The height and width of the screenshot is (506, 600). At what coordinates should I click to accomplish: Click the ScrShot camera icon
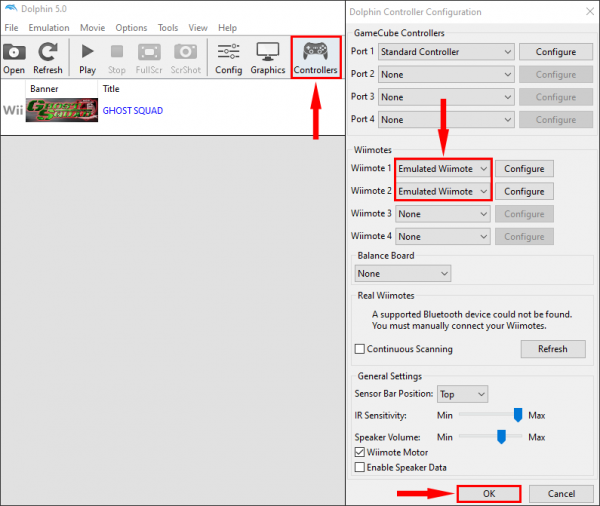point(185,52)
